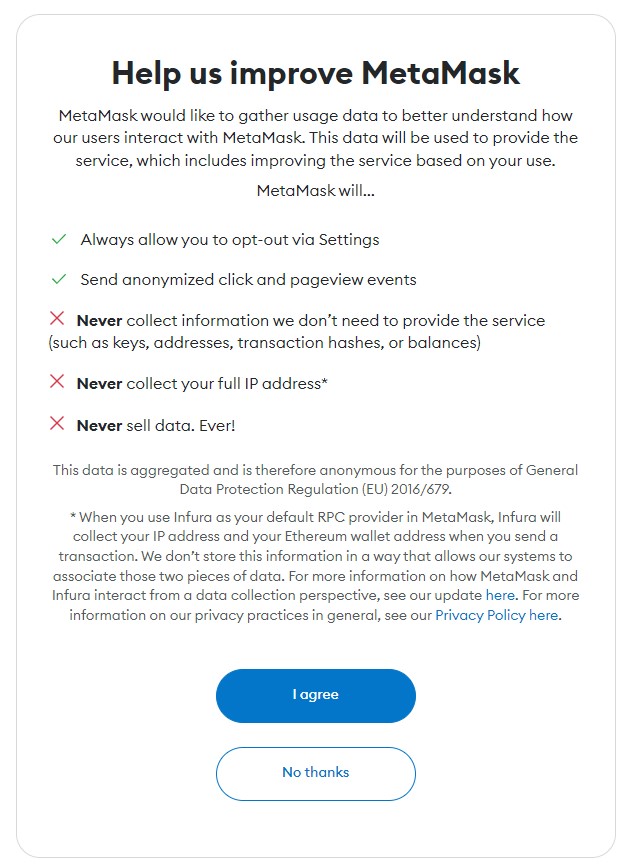628x866 pixels.
Task: Click the Help us improve MetaMask heading
Action: tap(315, 73)
